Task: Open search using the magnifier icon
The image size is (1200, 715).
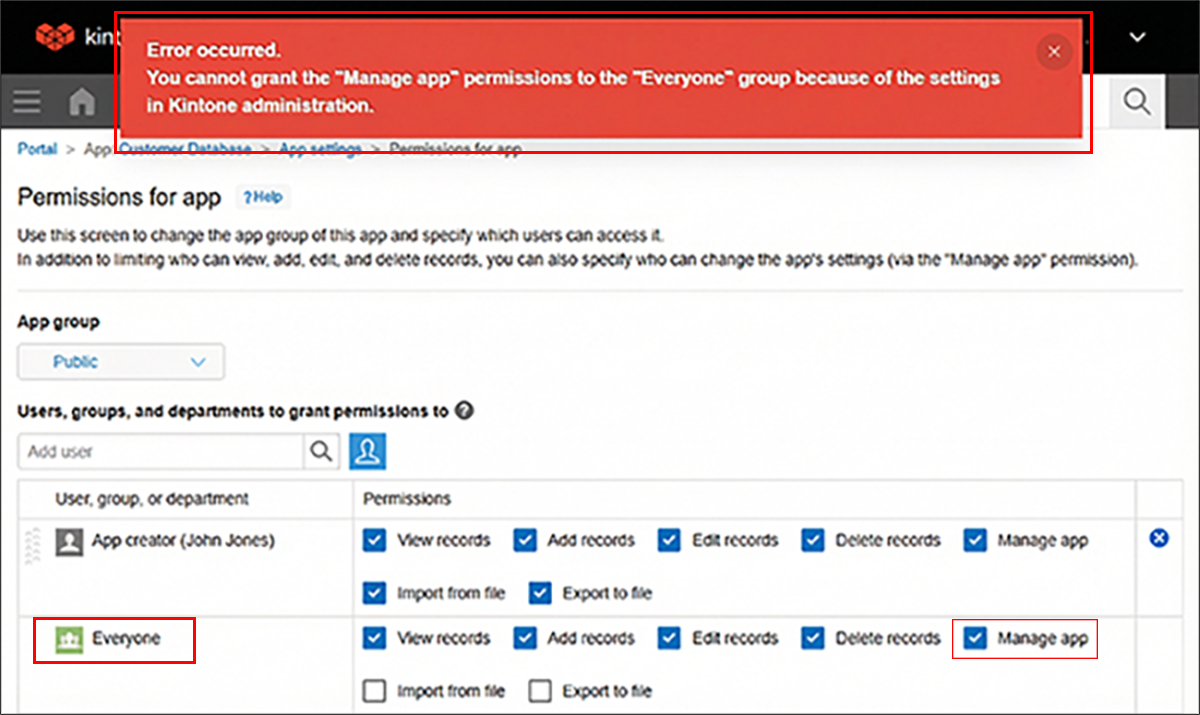Action: [1135, 101]
